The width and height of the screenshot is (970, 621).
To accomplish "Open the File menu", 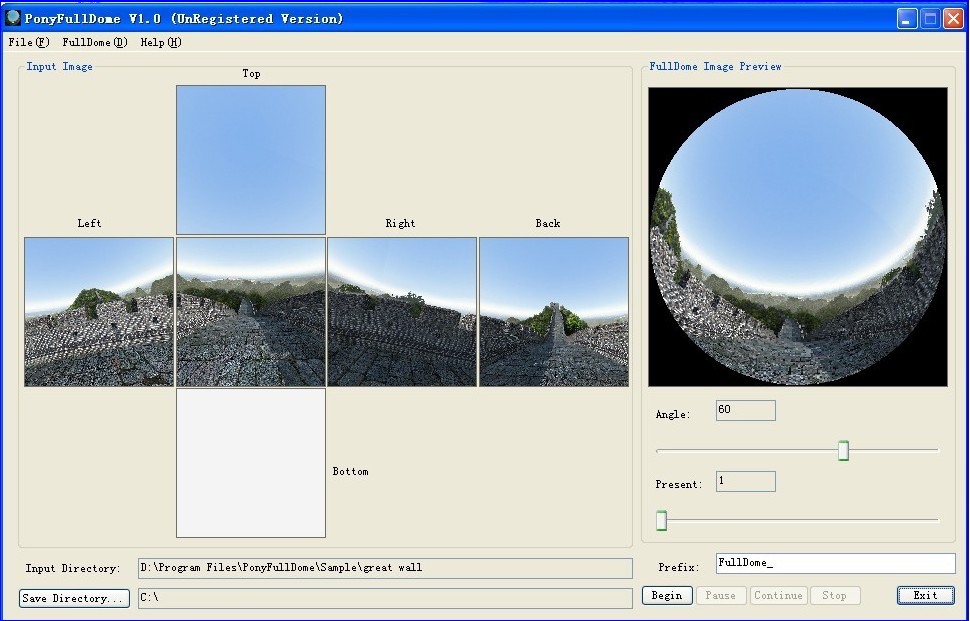I will coord(27,42).
